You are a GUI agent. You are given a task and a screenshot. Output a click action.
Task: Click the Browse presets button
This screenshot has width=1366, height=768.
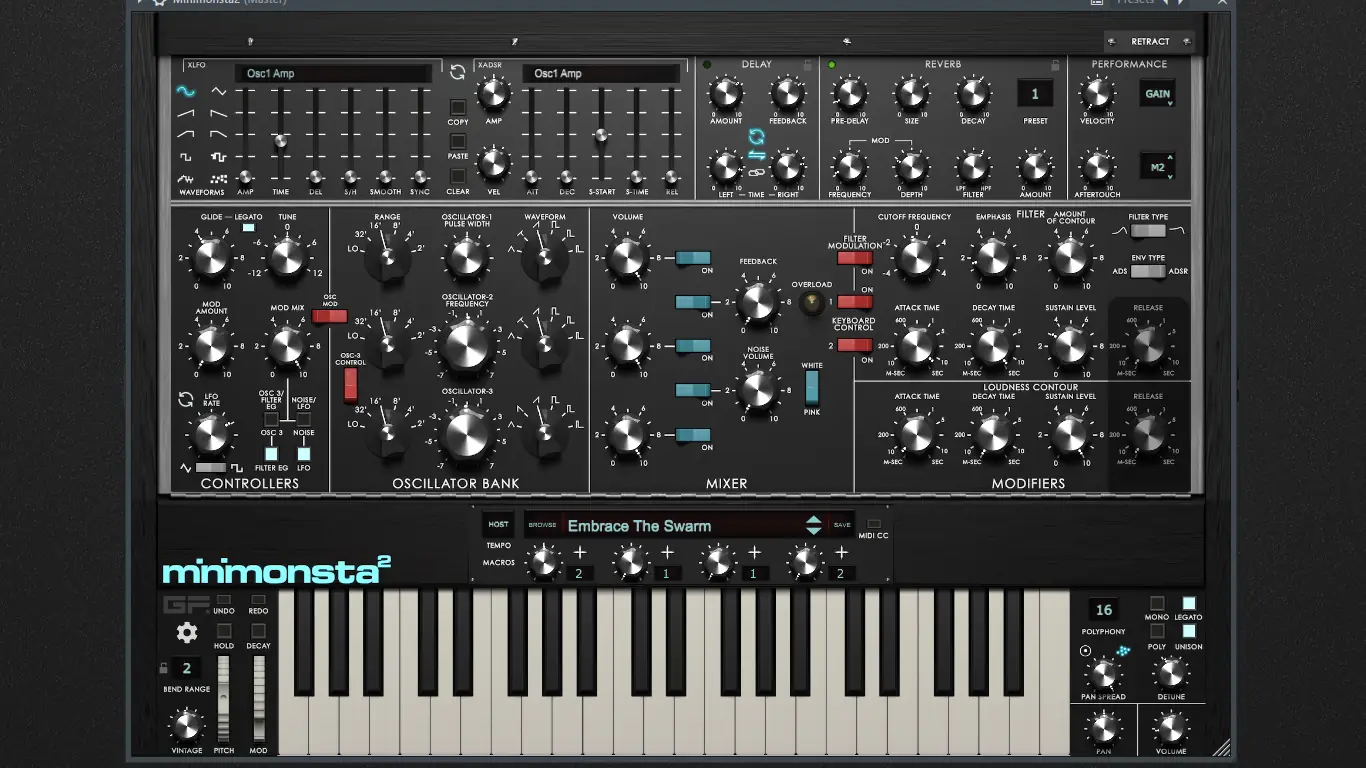pyautogui.click(x=542, y=525)
